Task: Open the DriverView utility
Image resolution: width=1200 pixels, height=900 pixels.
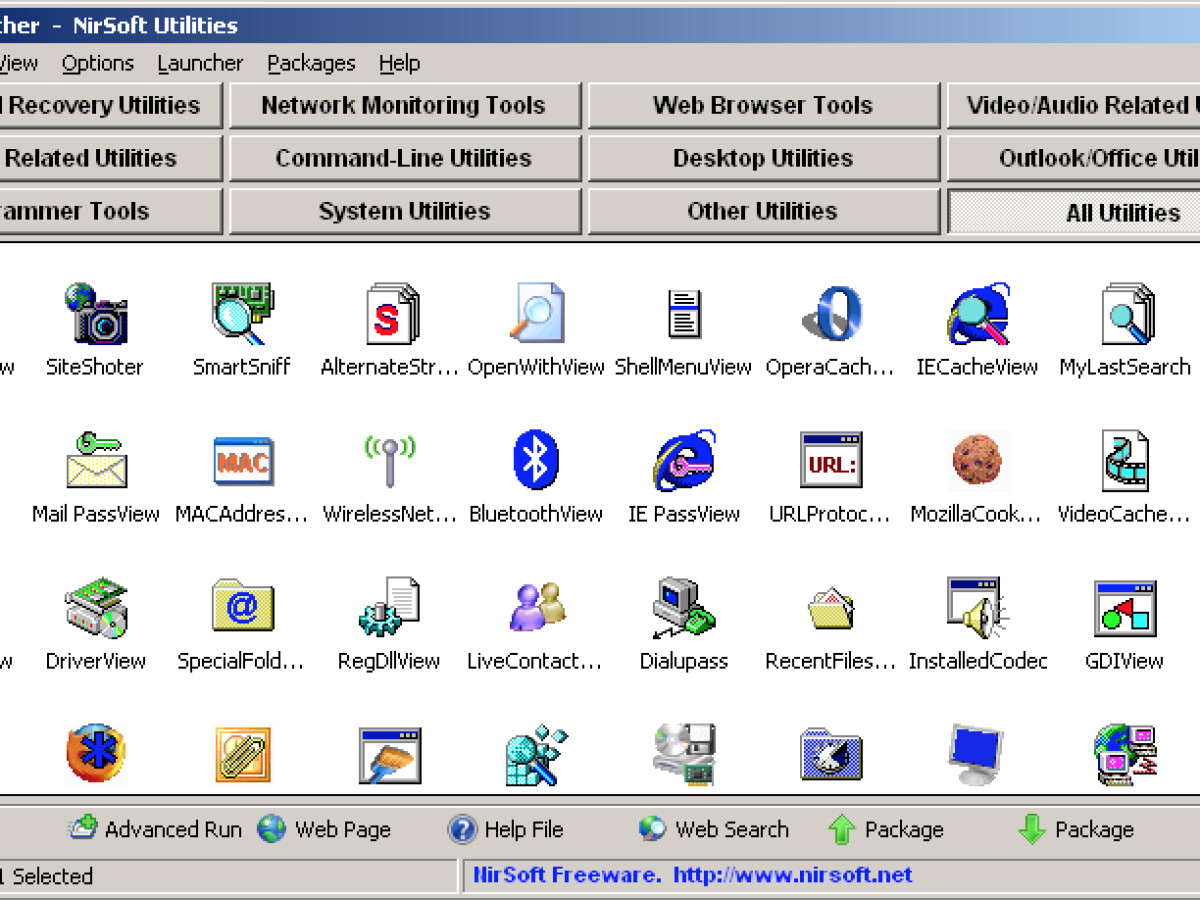Action: (95, 606)
